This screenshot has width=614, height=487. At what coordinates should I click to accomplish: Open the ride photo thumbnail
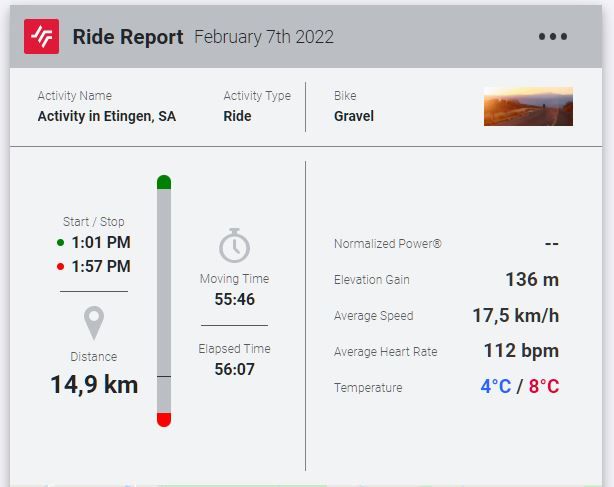pos(528,106)
